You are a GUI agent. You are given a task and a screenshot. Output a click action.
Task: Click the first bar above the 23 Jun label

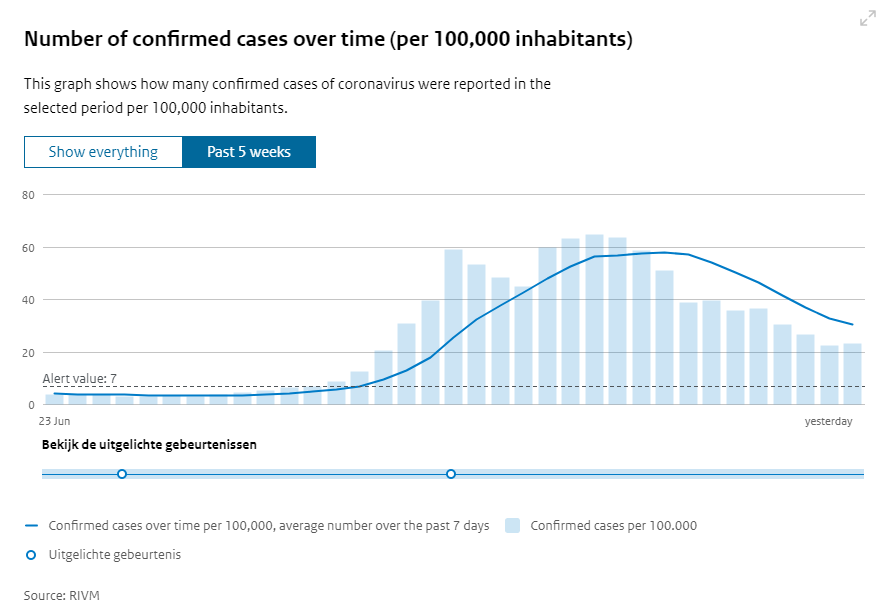click(54, 399)
